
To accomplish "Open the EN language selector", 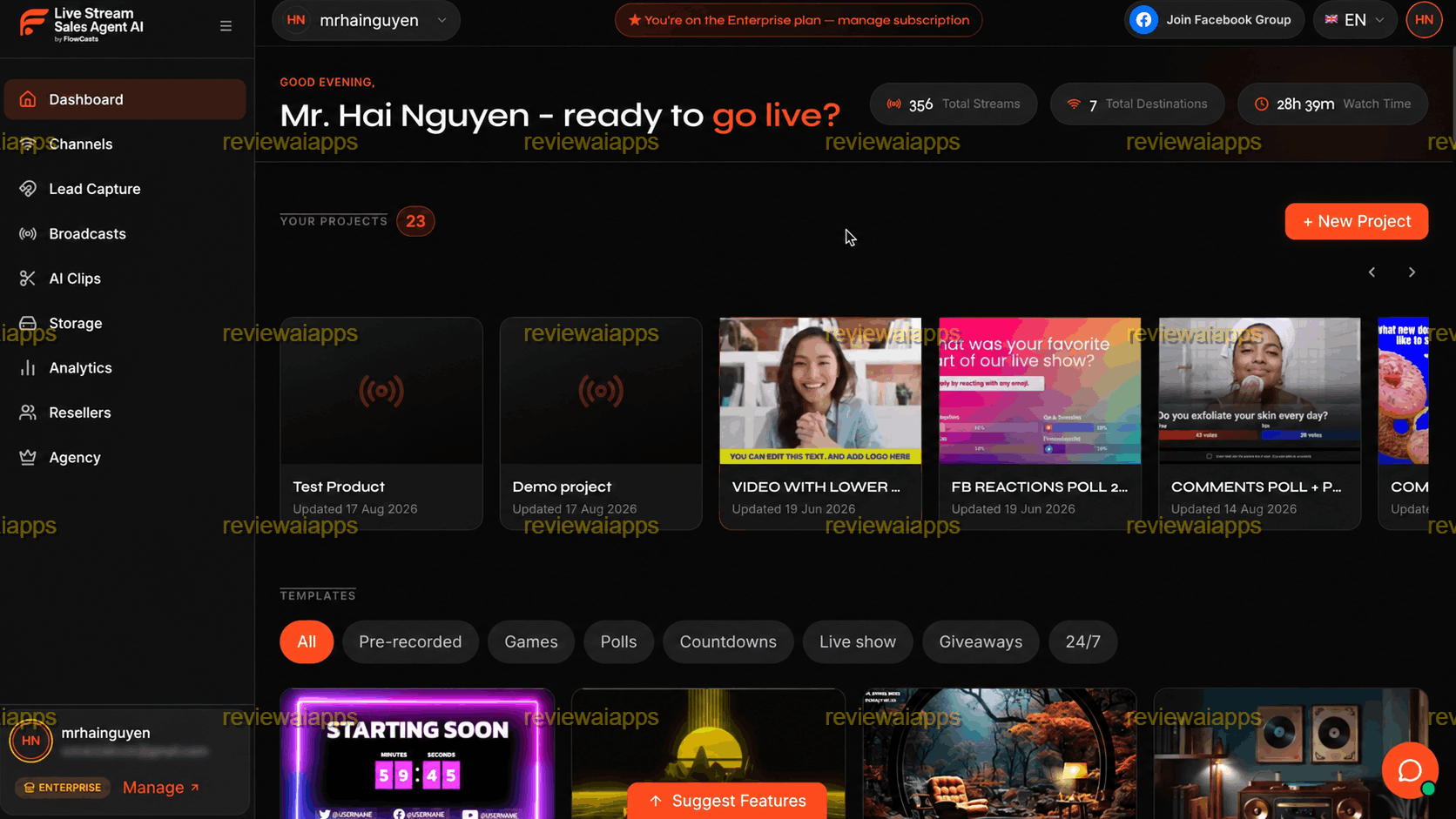I will point(1354,20).
